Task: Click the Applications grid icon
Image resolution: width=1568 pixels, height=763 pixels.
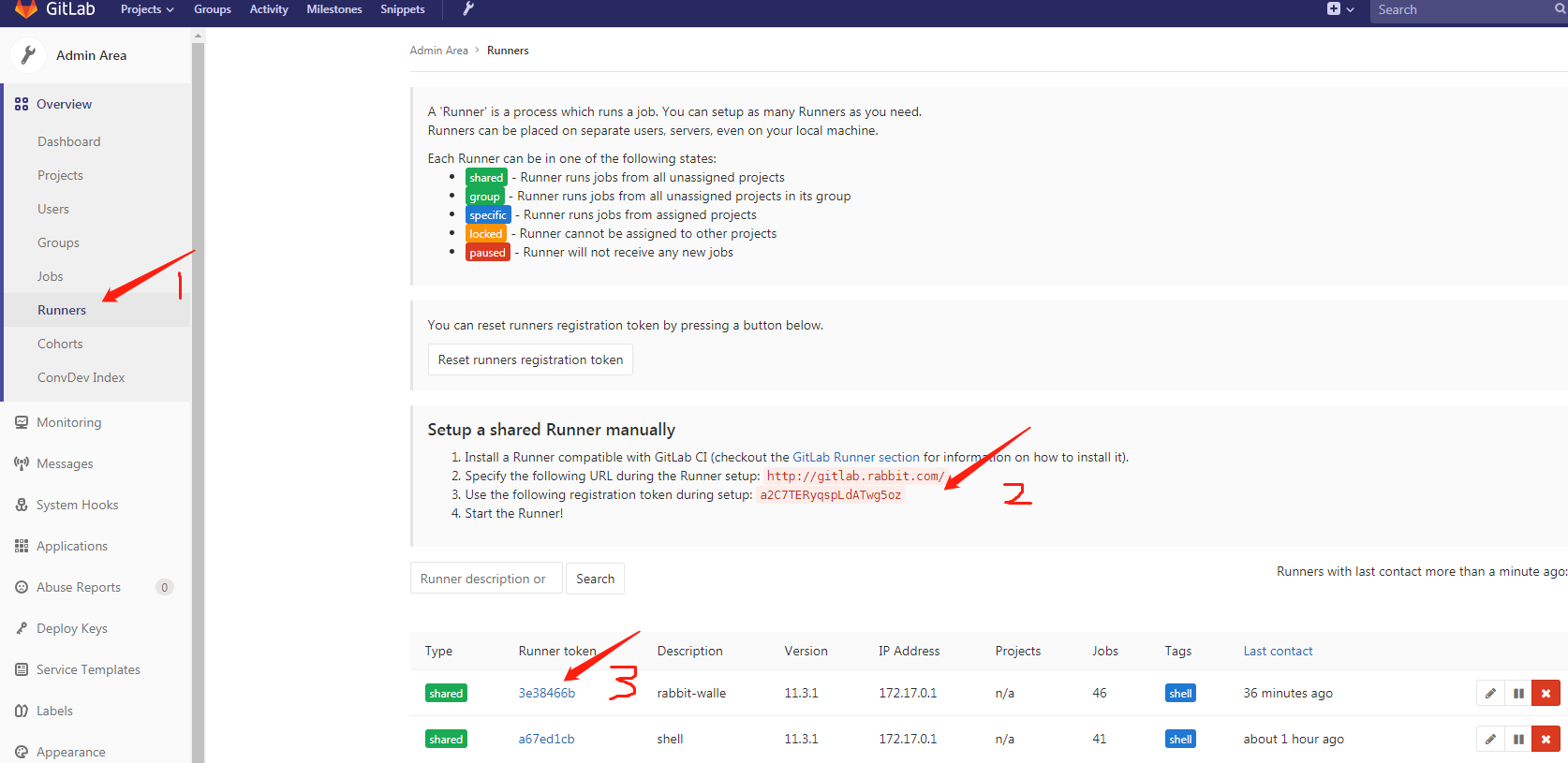Action: 22,546
